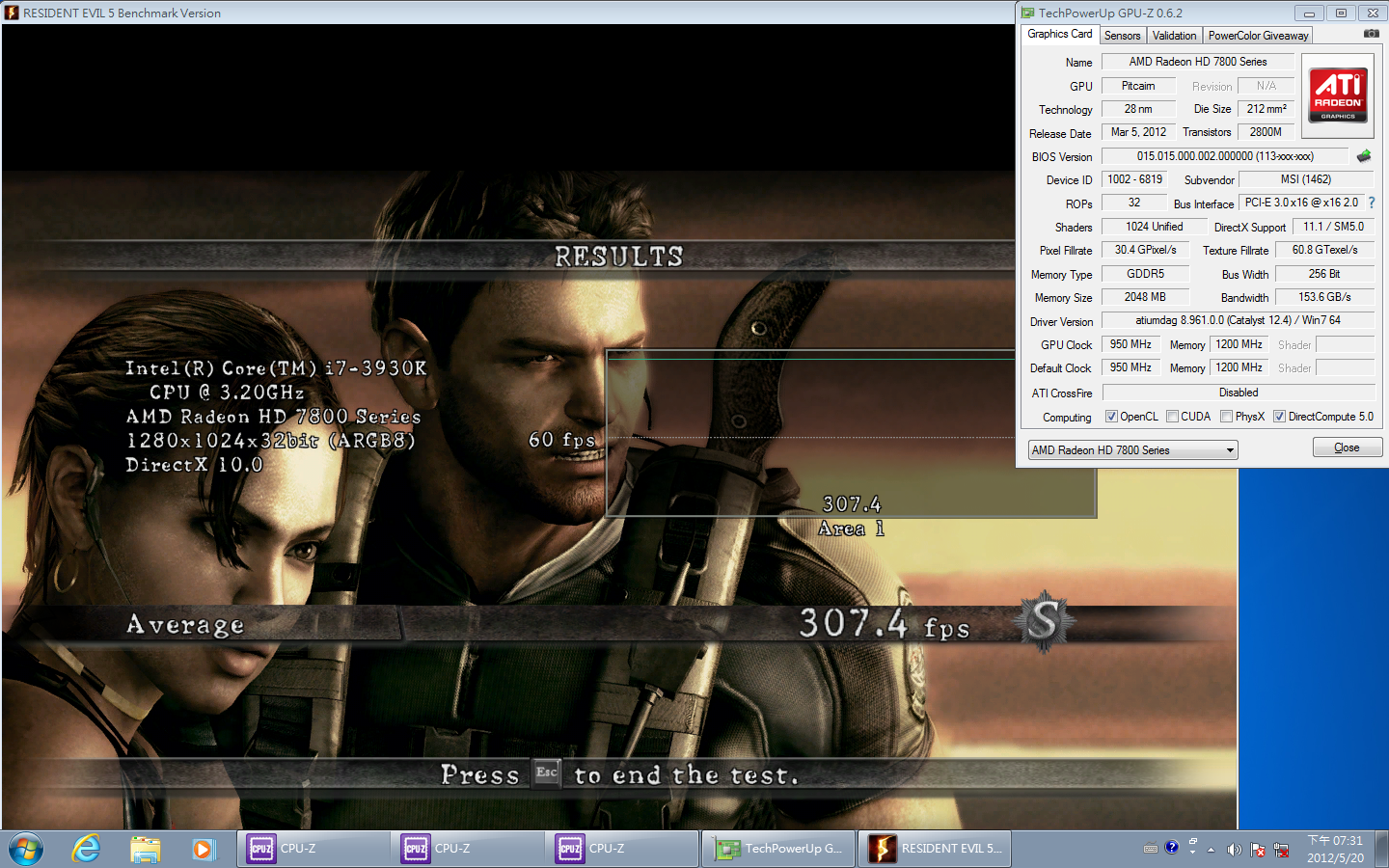Switch to the second CPU-Z taskbar window
Viewport: 1389px width, 868px height.
click(x=468, y=849)
